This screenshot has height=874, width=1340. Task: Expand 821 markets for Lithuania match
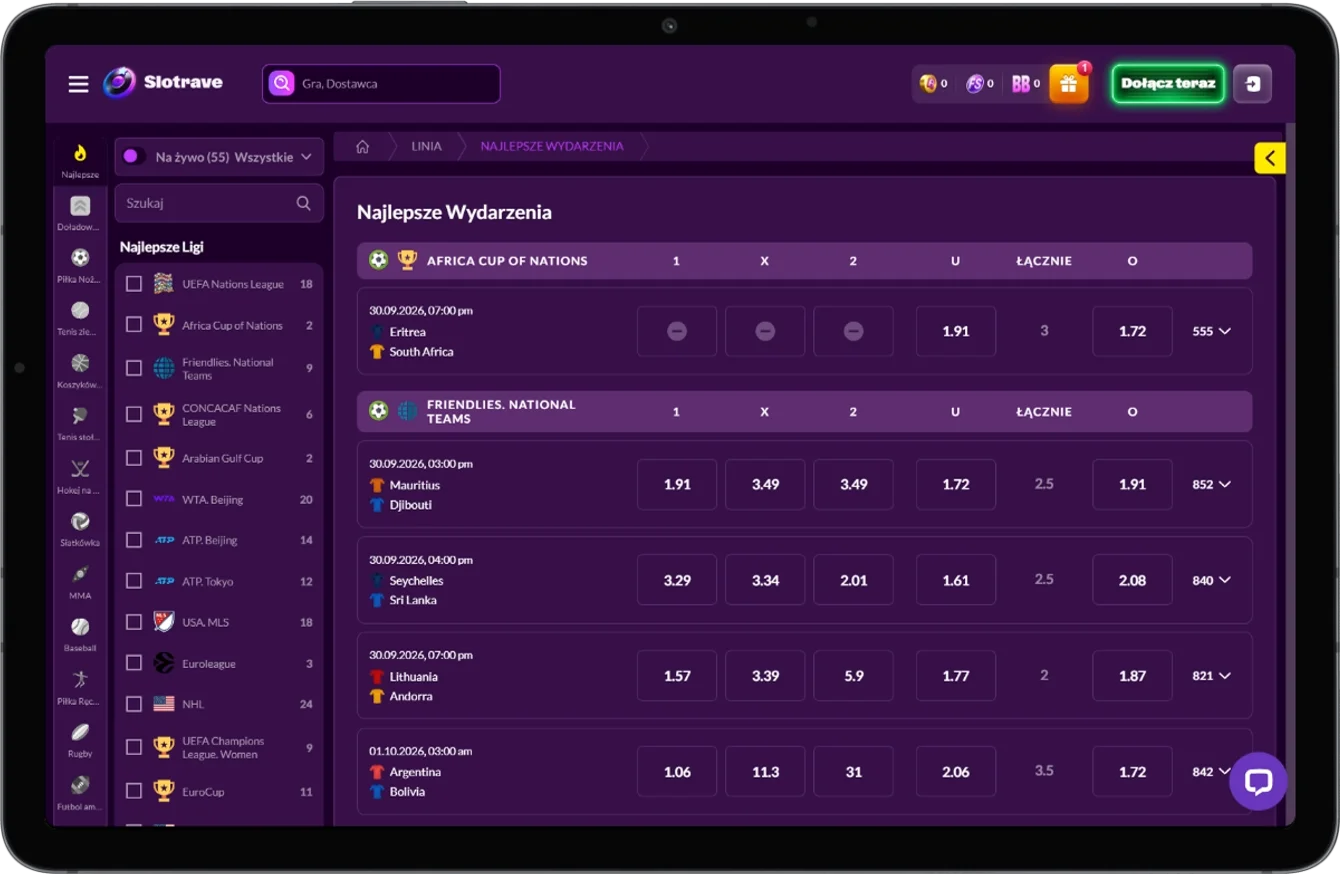click(1211, 676)
